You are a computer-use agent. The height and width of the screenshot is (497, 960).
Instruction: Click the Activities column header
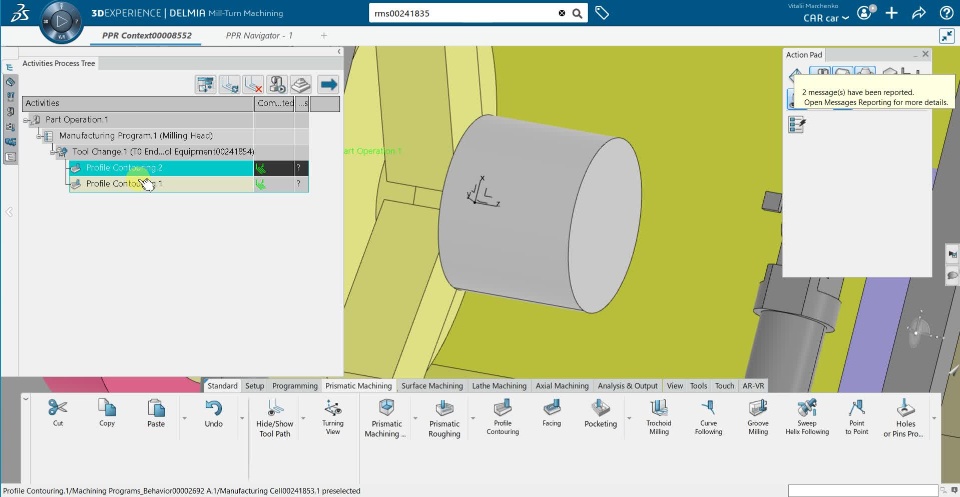pyautogui.click(x=138, y=103)
